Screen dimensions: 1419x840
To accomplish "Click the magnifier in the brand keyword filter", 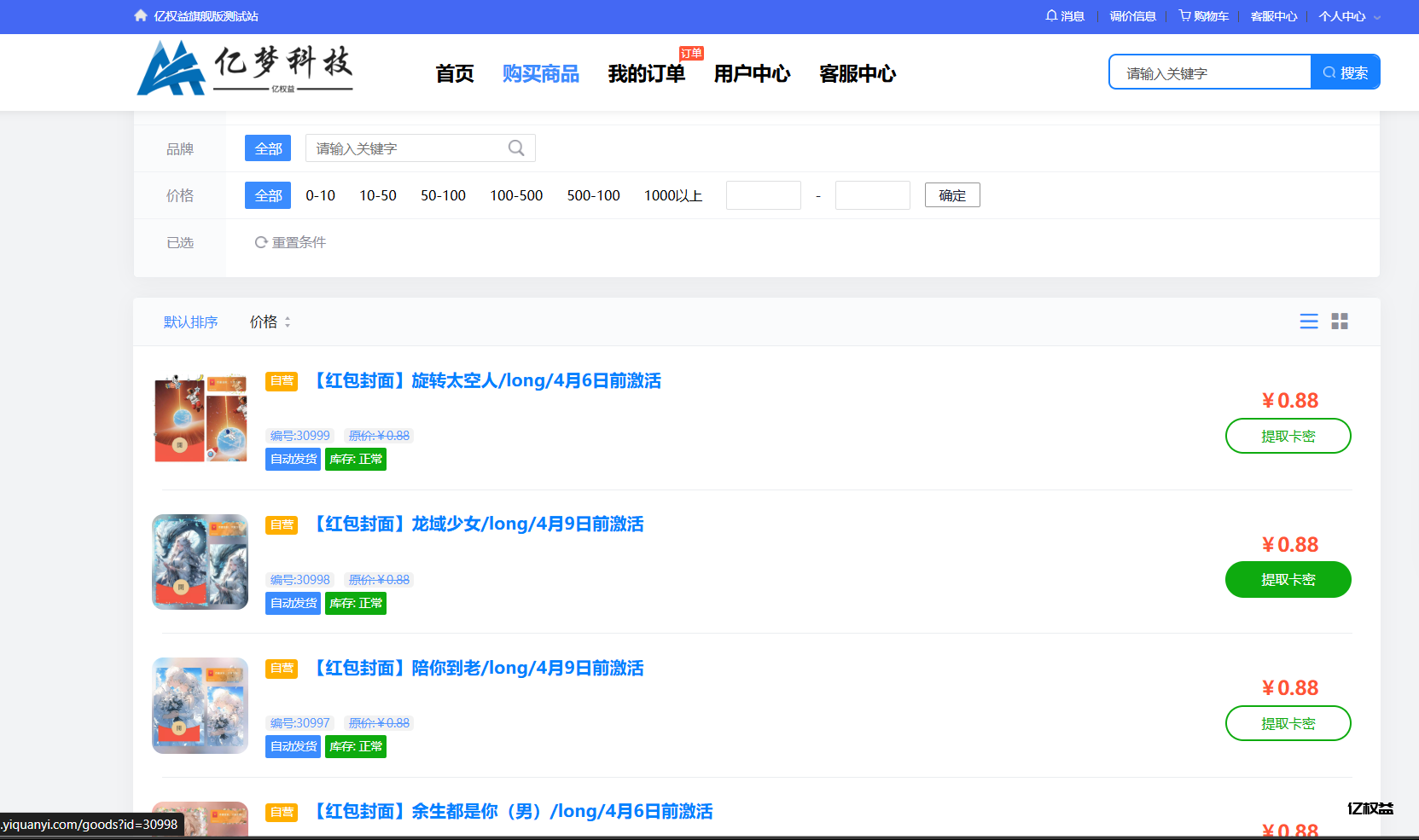I will 516,148.
